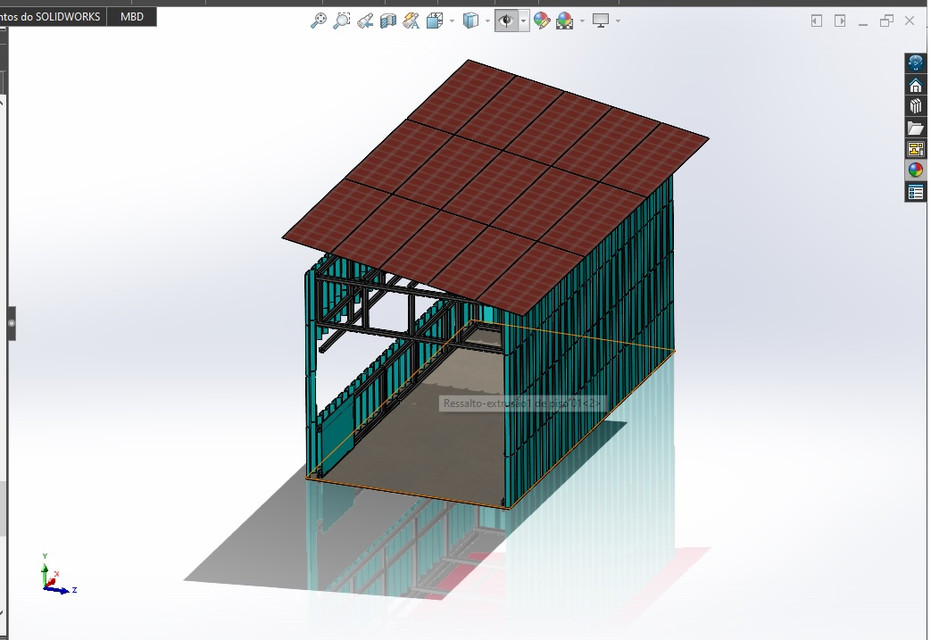This screenshot has width=931, height=640.
Task: Open View Settings via the monitor icon
Action: tap(601, 19)
